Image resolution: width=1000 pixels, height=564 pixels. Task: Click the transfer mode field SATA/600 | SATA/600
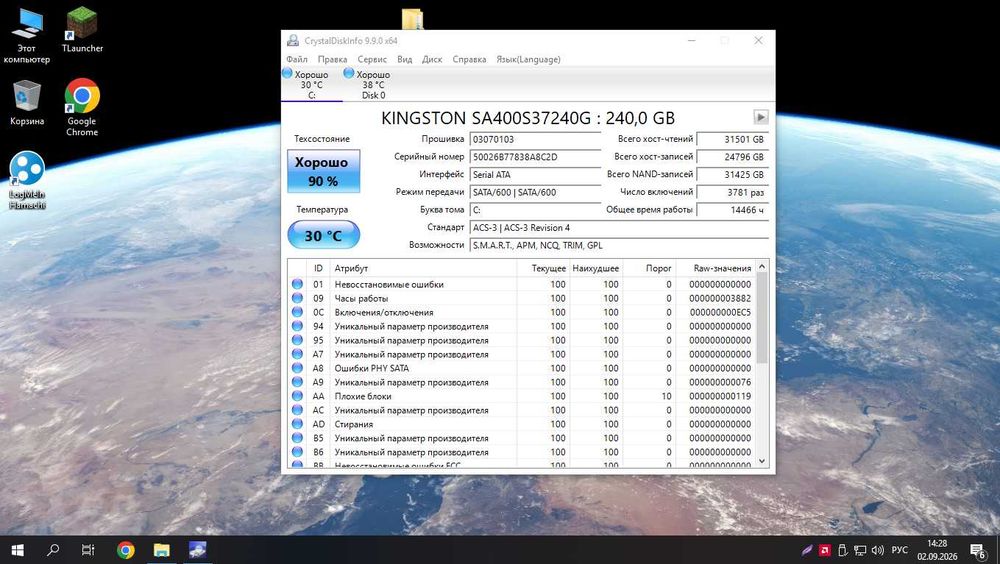534,192
